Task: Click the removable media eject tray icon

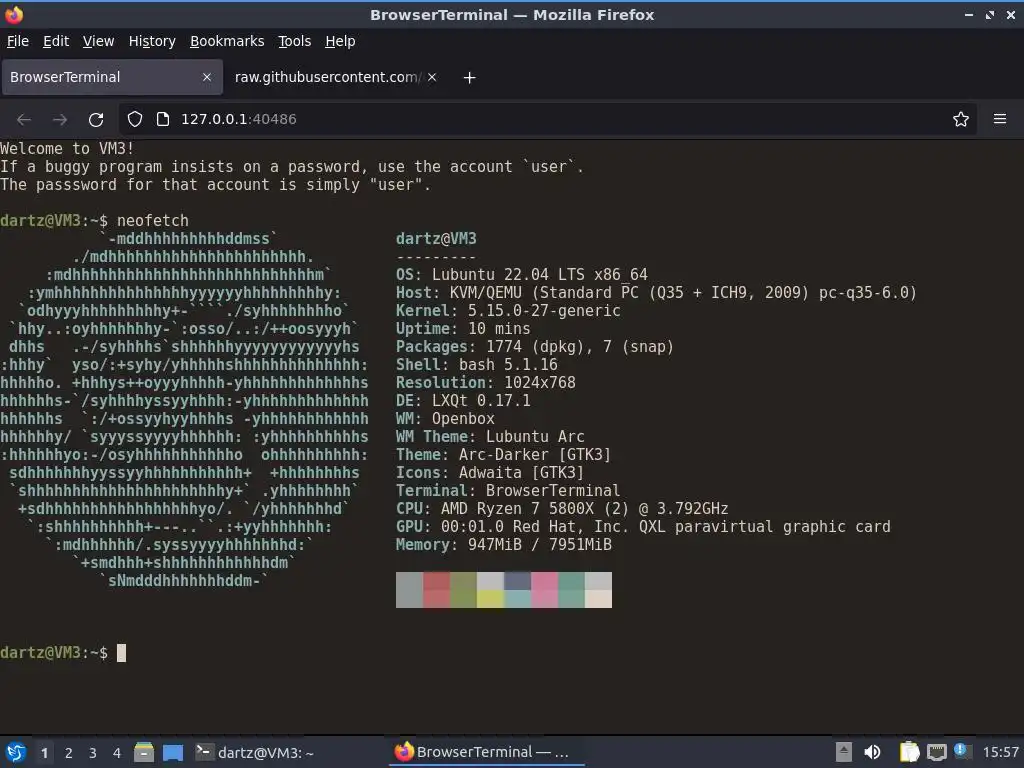Action: point(843,752)
